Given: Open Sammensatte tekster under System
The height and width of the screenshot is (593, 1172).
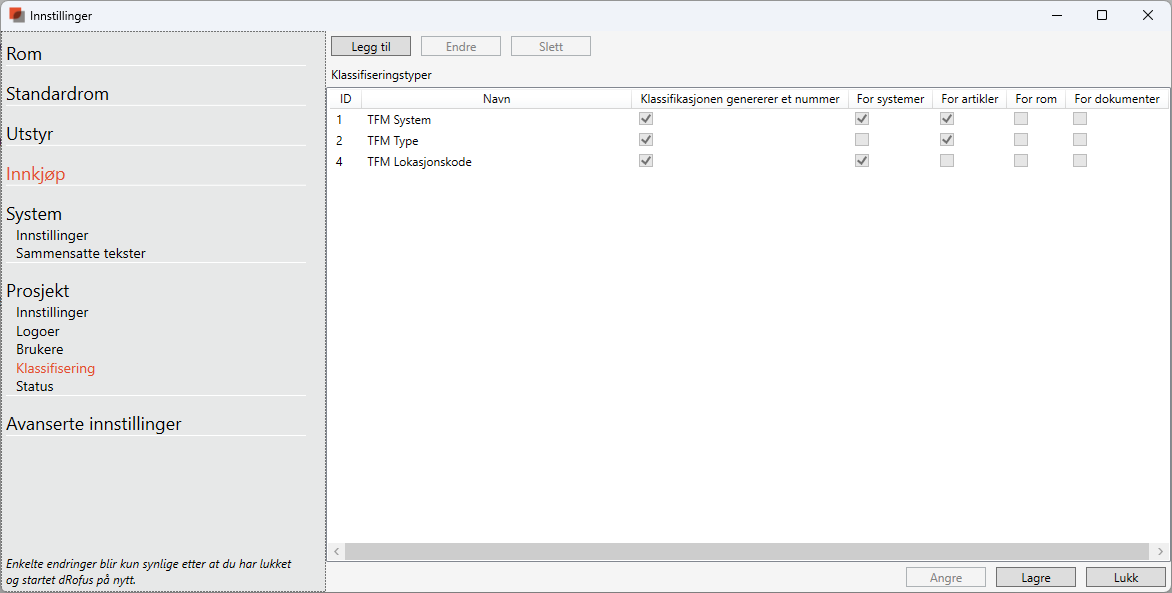Looking at the screenshot, I should pyautogui.click(x=81, y=254).
